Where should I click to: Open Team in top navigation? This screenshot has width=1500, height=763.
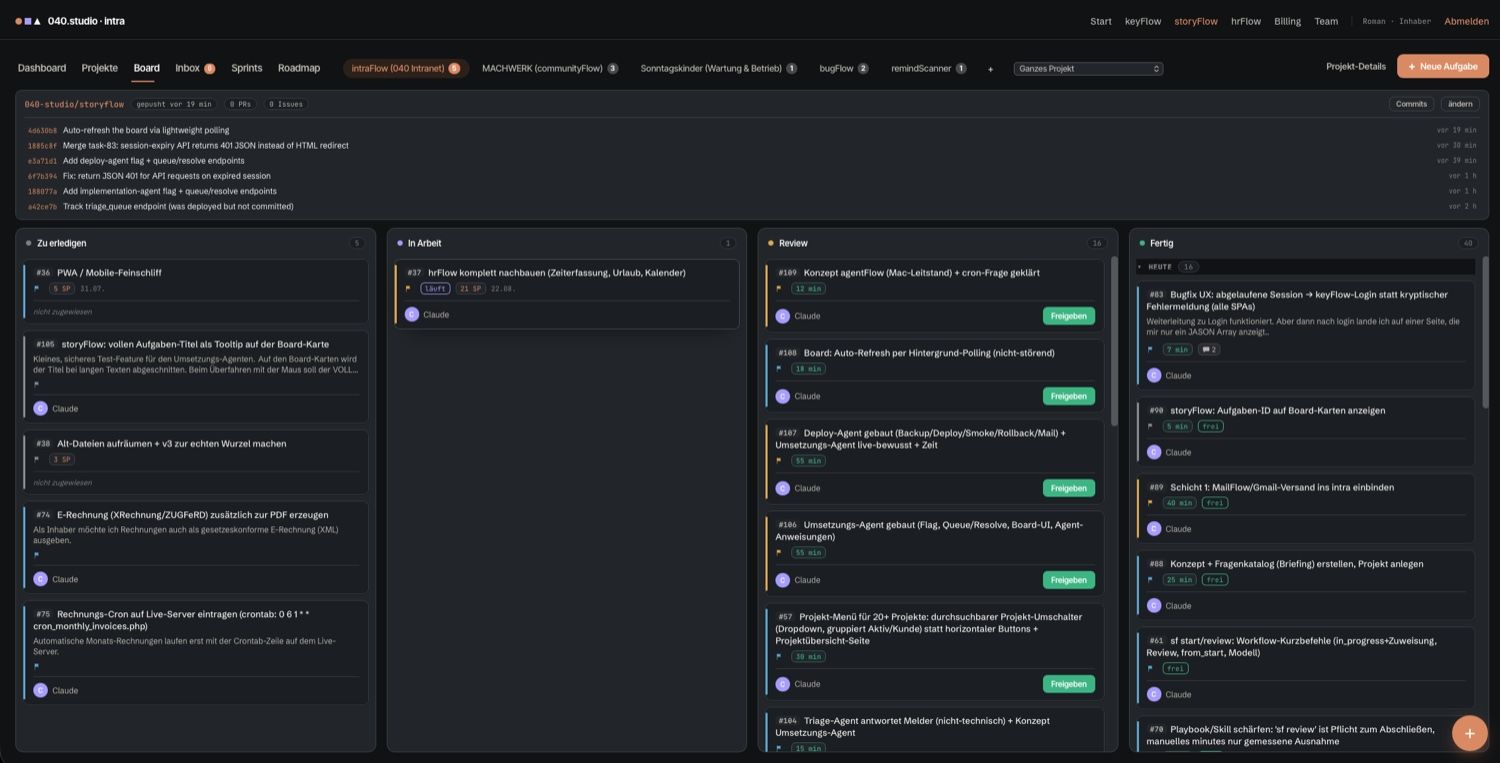pyautogui.click(x=1326, y=21)
